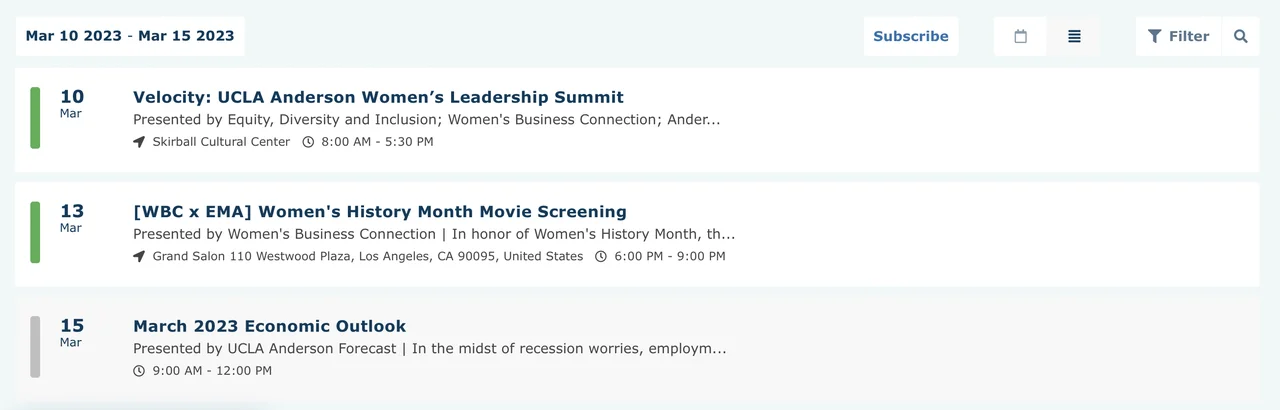
Task: Click Economic Outlook description by UCLA Anderson Forecast
Action: click(x=429, y=349)
